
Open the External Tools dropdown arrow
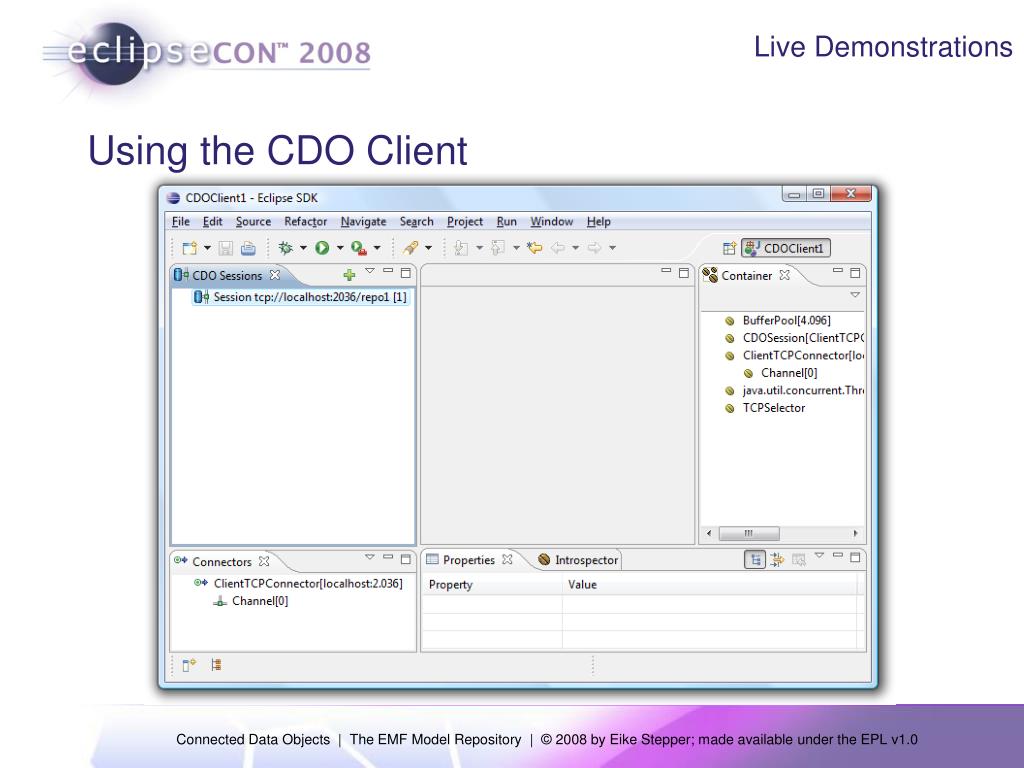pos(377,248)
